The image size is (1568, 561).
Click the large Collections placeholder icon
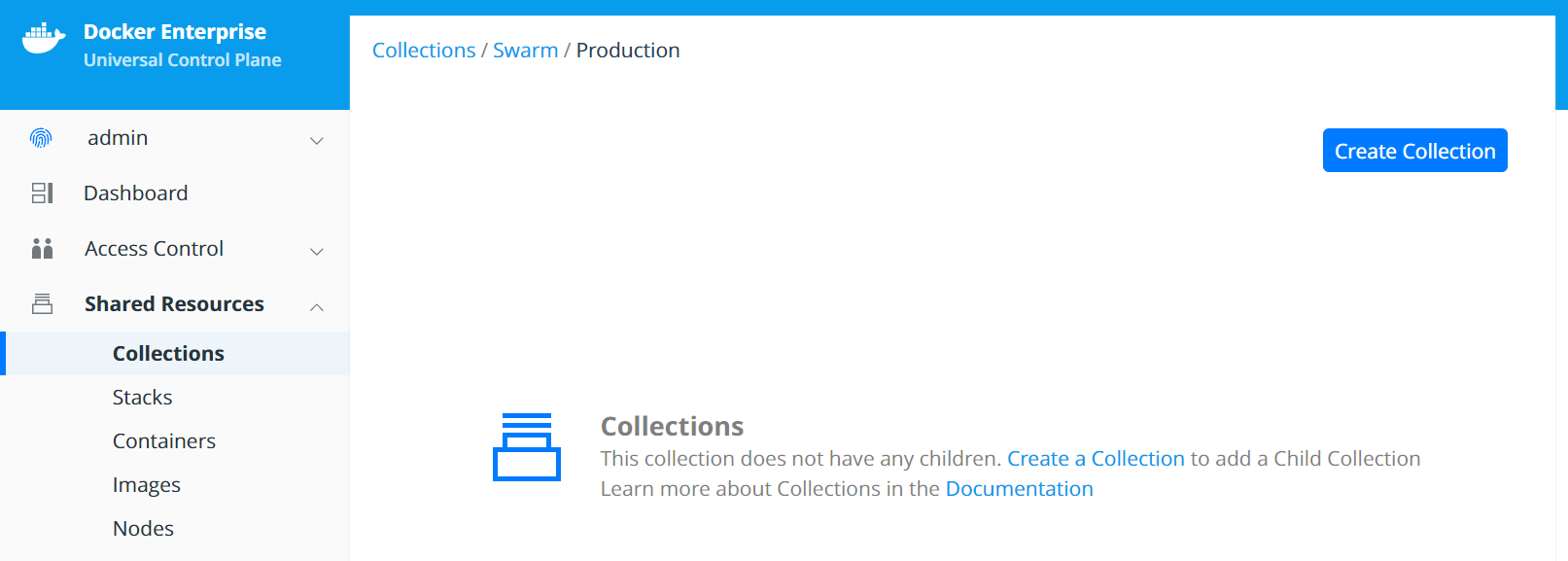click(x=527, y=446)
